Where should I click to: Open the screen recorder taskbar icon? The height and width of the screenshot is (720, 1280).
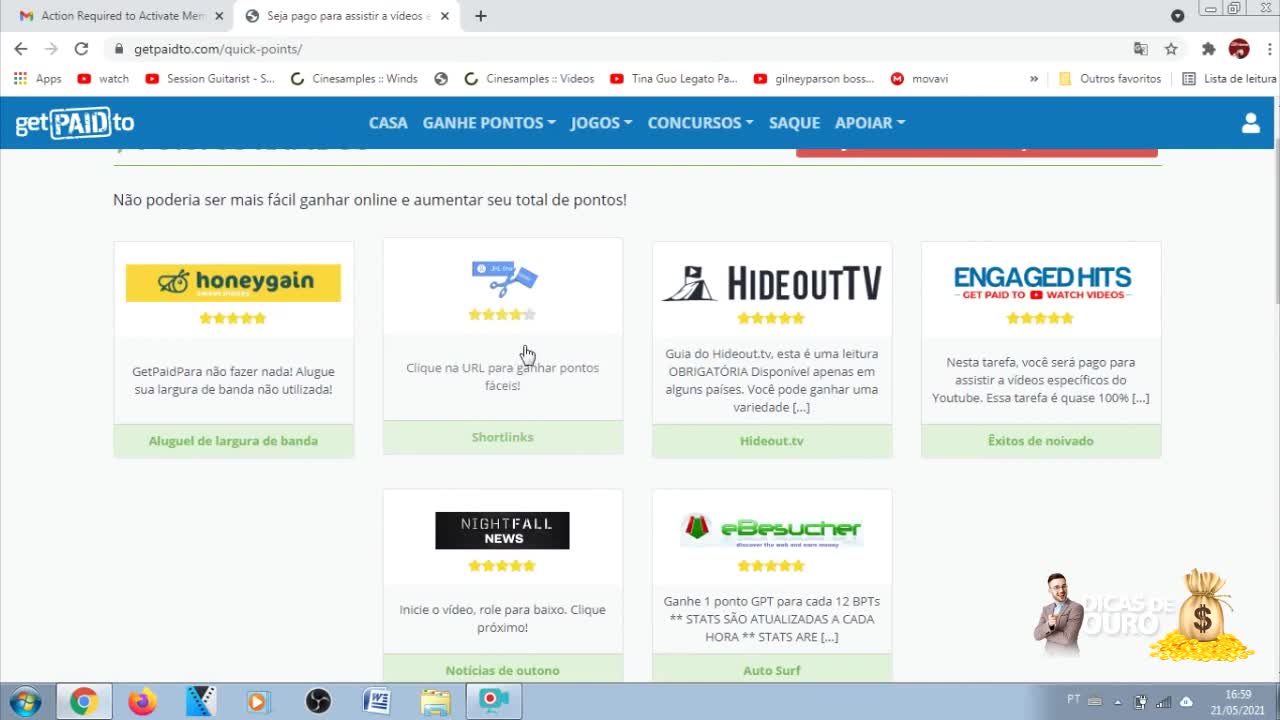(x=495, y=702)
